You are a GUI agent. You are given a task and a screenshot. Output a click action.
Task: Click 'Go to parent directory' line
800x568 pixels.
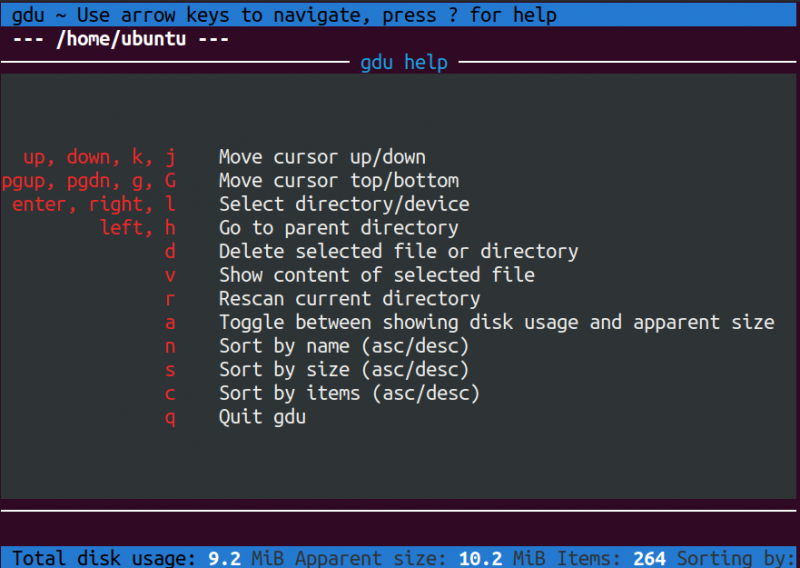click(x=338, y=228)
